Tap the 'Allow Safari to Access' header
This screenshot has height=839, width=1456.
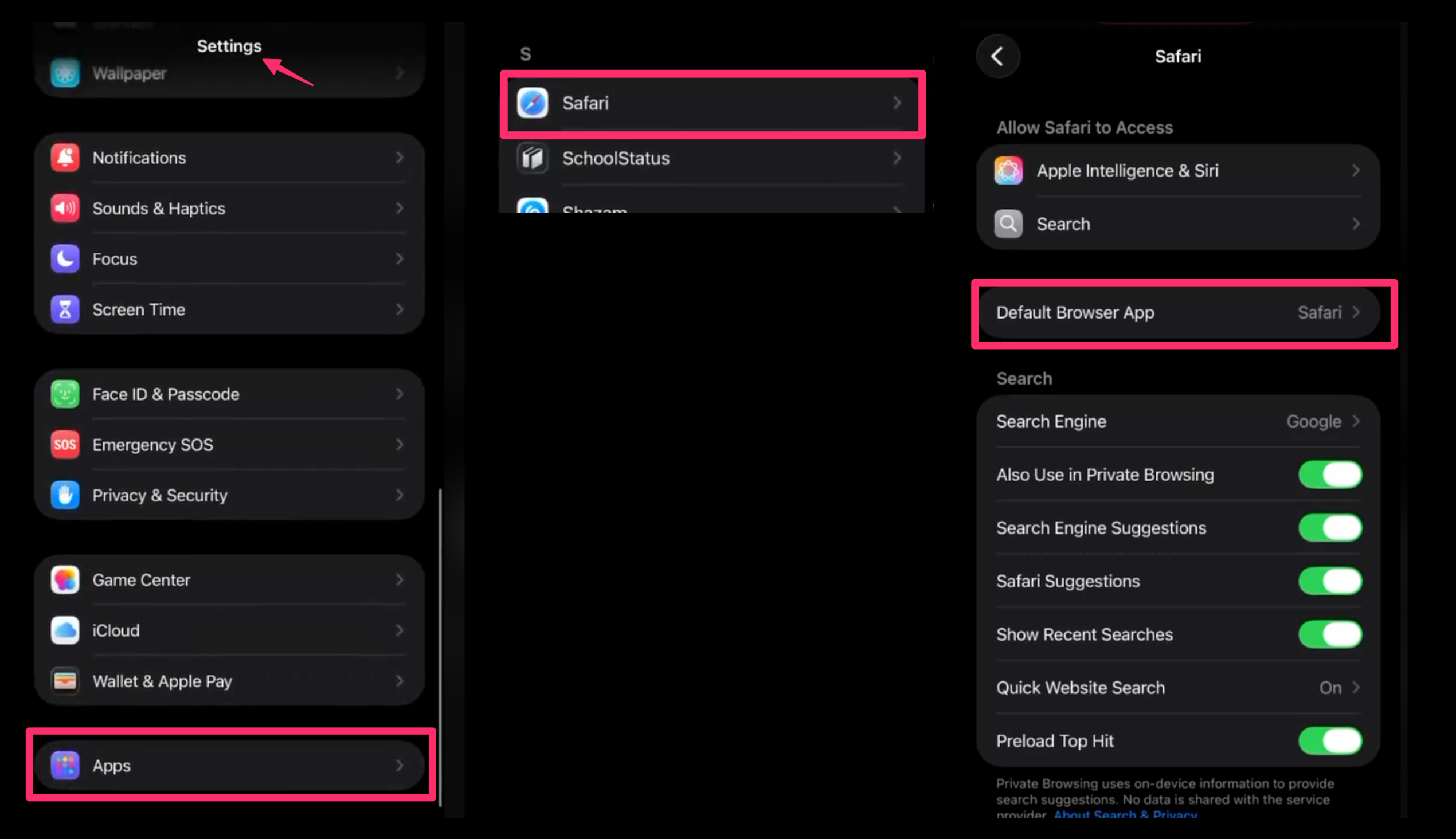(1085, 127)
